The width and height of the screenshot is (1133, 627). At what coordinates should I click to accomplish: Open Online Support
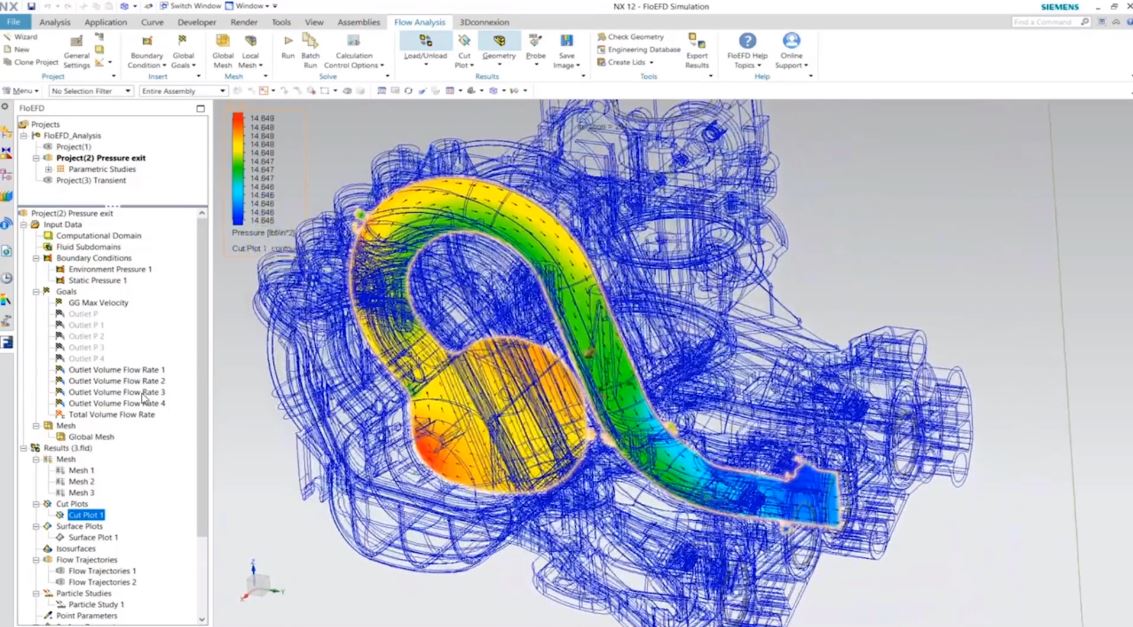[791, 51]
